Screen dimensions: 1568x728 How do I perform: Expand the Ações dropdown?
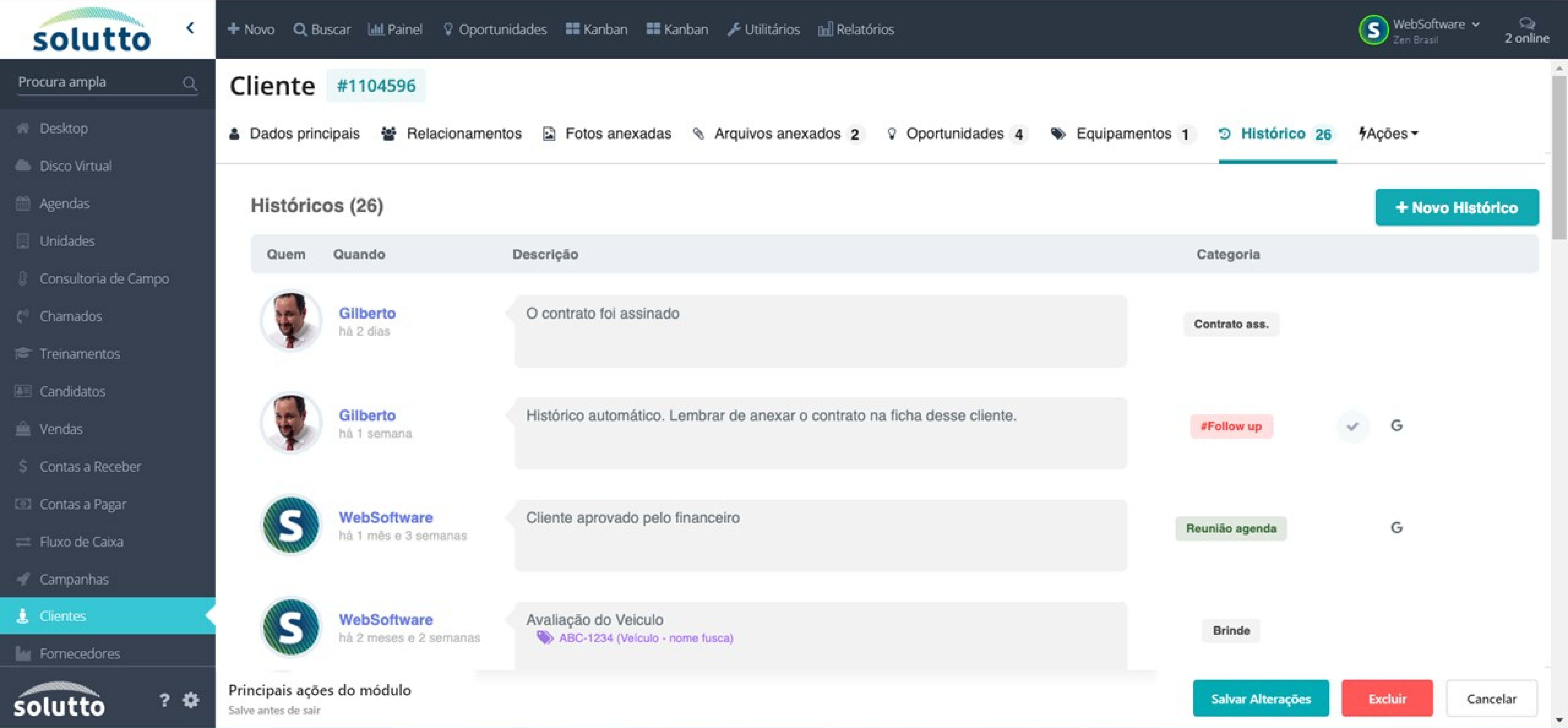1389,134
